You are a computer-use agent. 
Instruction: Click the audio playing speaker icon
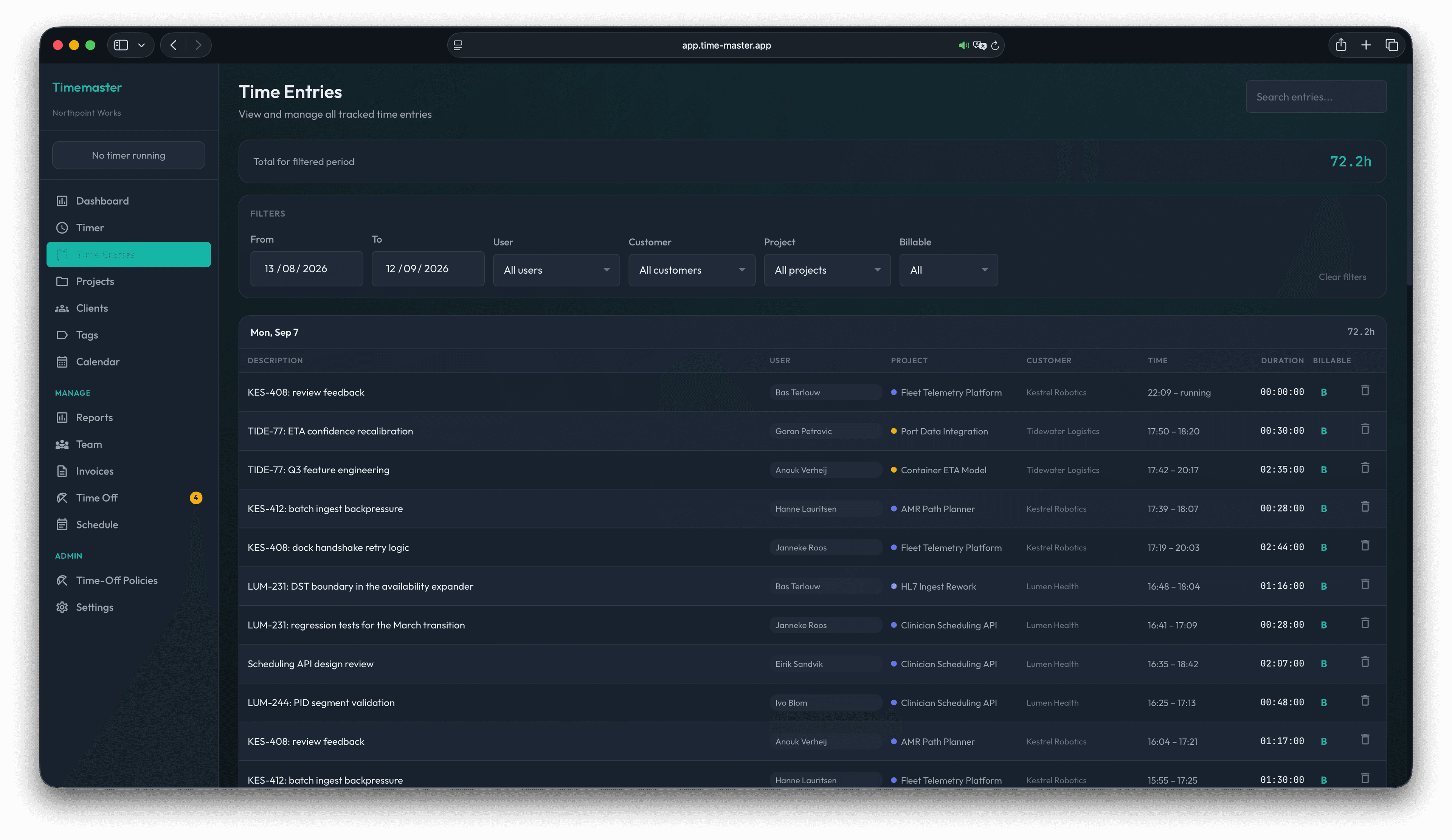point(963,45)
